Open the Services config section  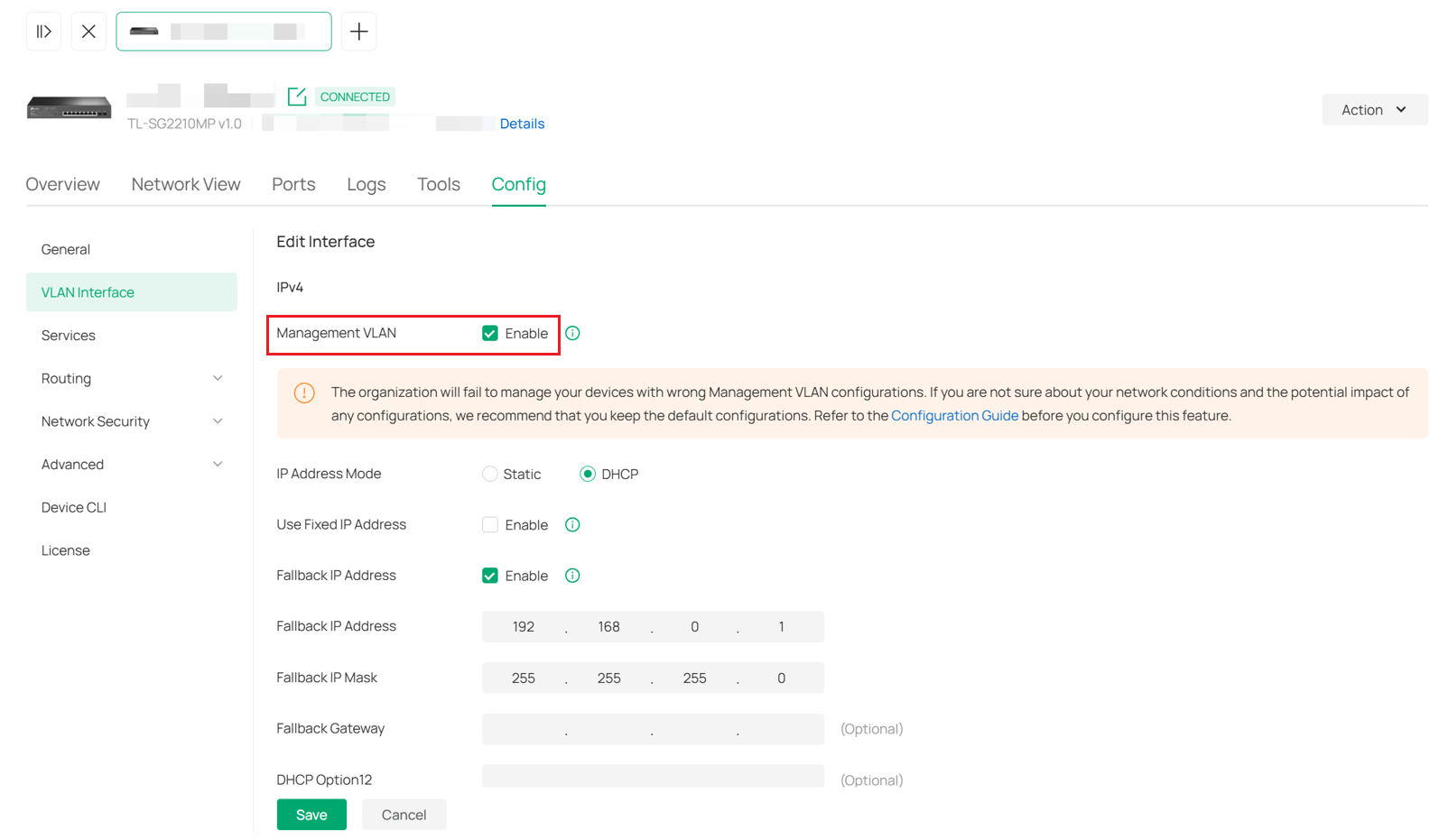click(132, 336)
